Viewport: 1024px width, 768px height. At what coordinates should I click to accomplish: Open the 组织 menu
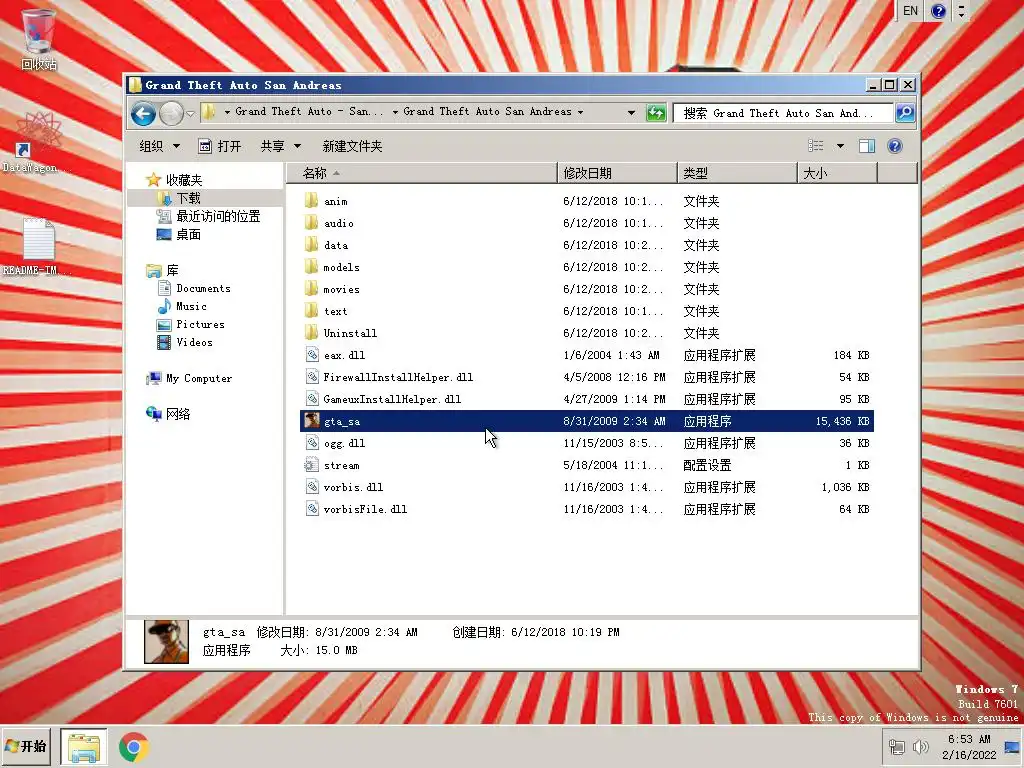pyautogui.click(x=159, y=146)
